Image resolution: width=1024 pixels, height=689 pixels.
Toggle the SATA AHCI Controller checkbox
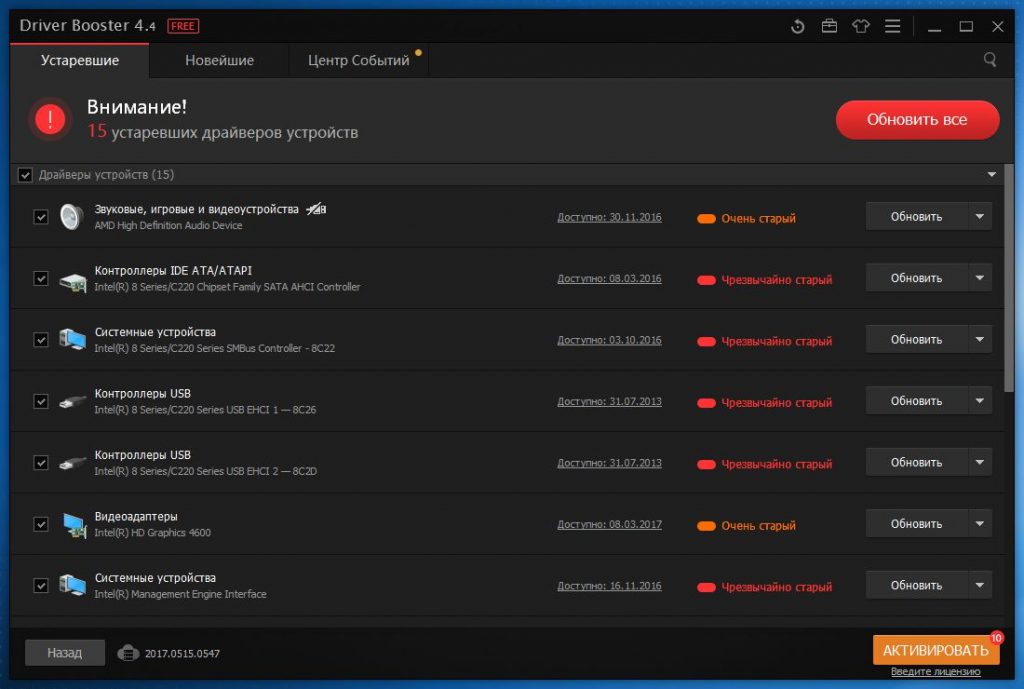click(x=41, y=279)
